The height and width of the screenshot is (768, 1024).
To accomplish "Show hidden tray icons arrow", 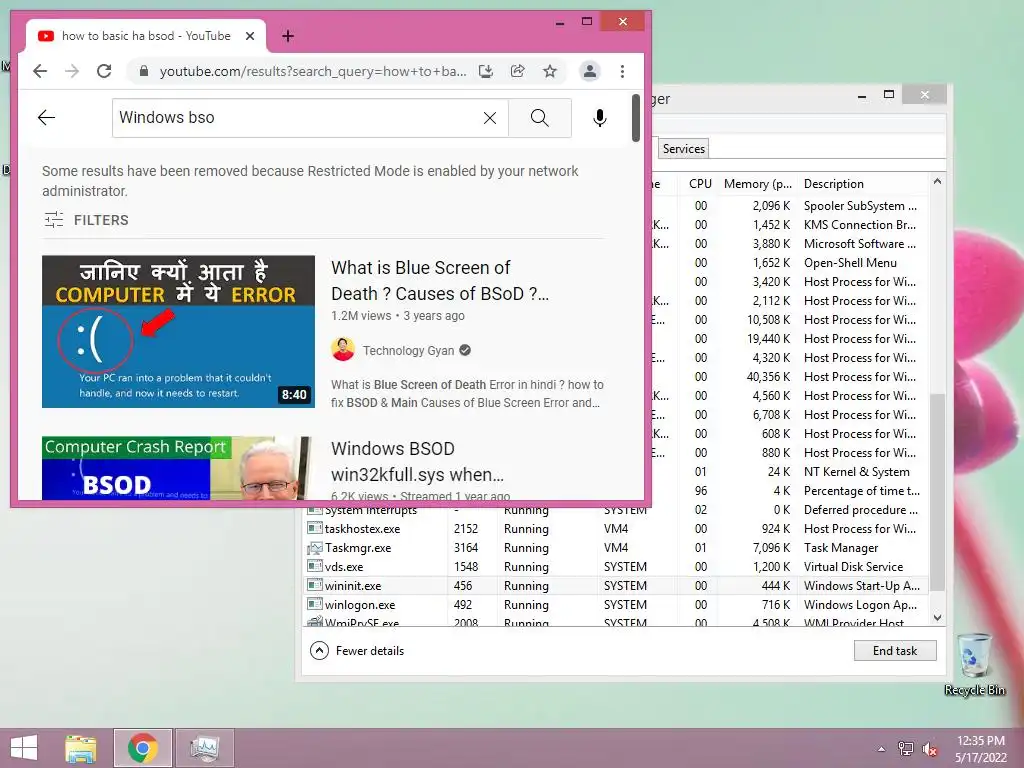I will (x=882, y=749).
